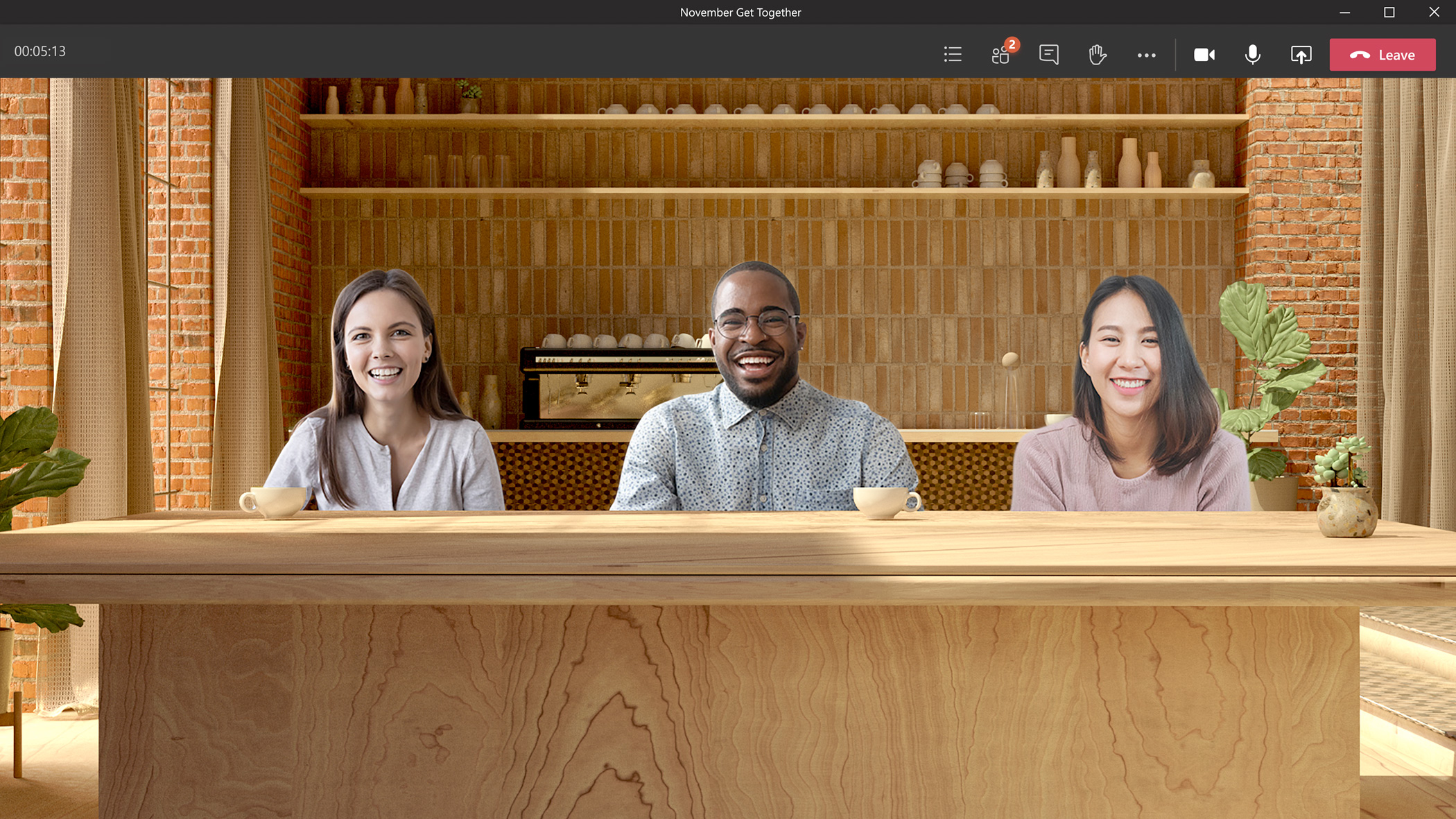Open the meeting agenda list icon
1456x819 pixels.
tap(953, 55)
